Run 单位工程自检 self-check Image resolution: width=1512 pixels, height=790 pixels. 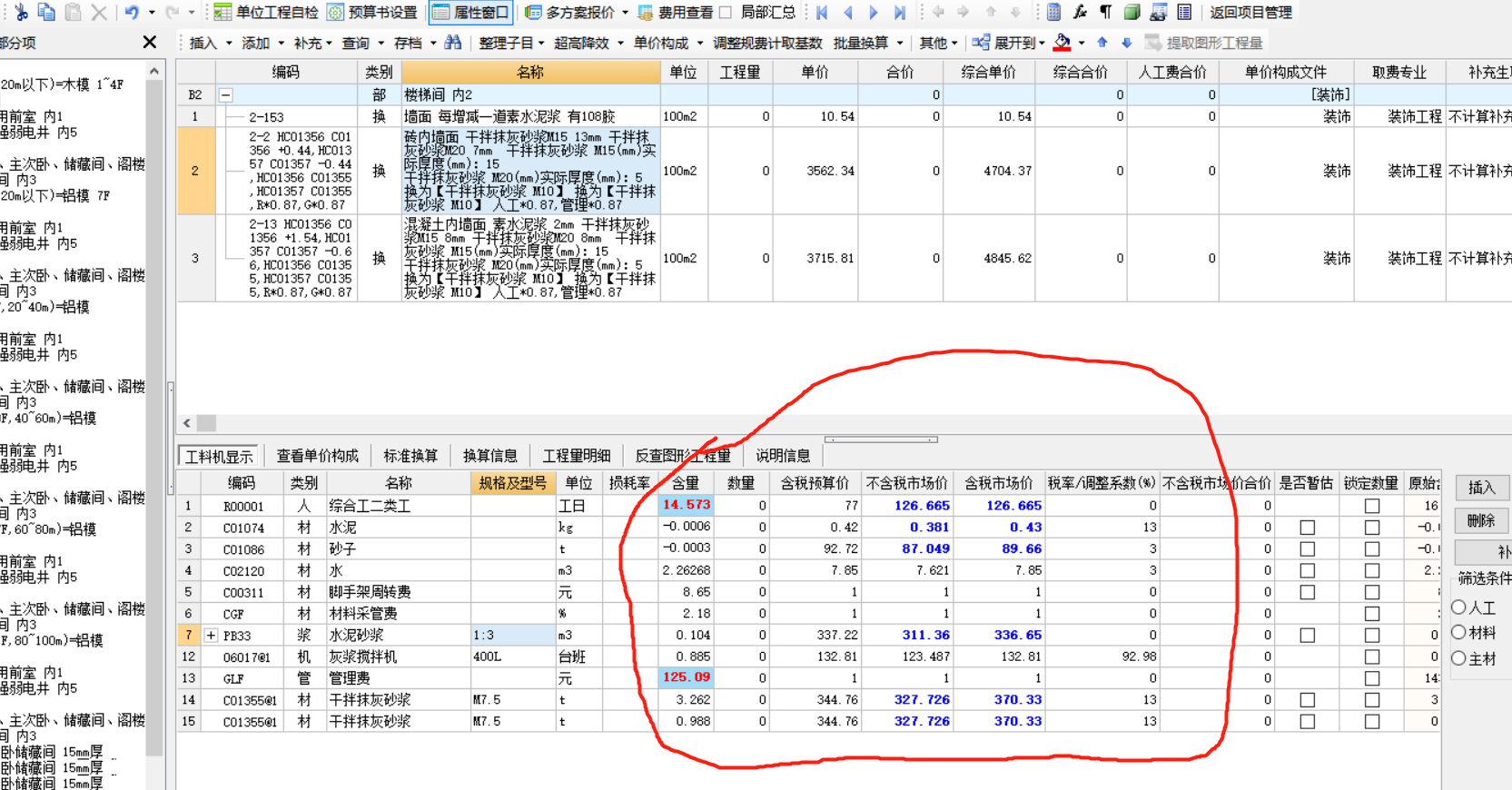tap(266, 13)
